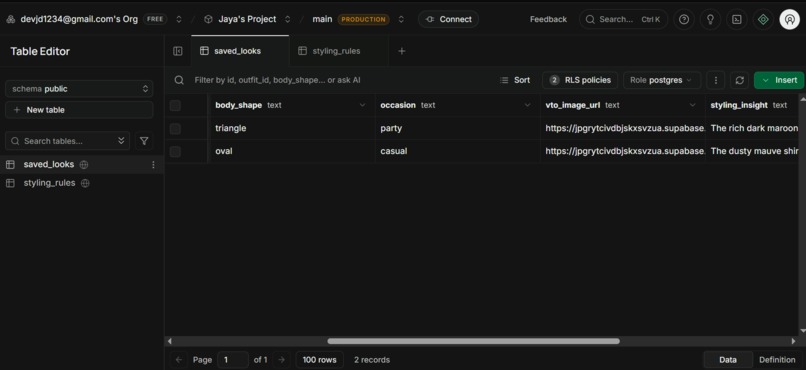Select the vto_image_url cell in casual row

coord(622,152)
